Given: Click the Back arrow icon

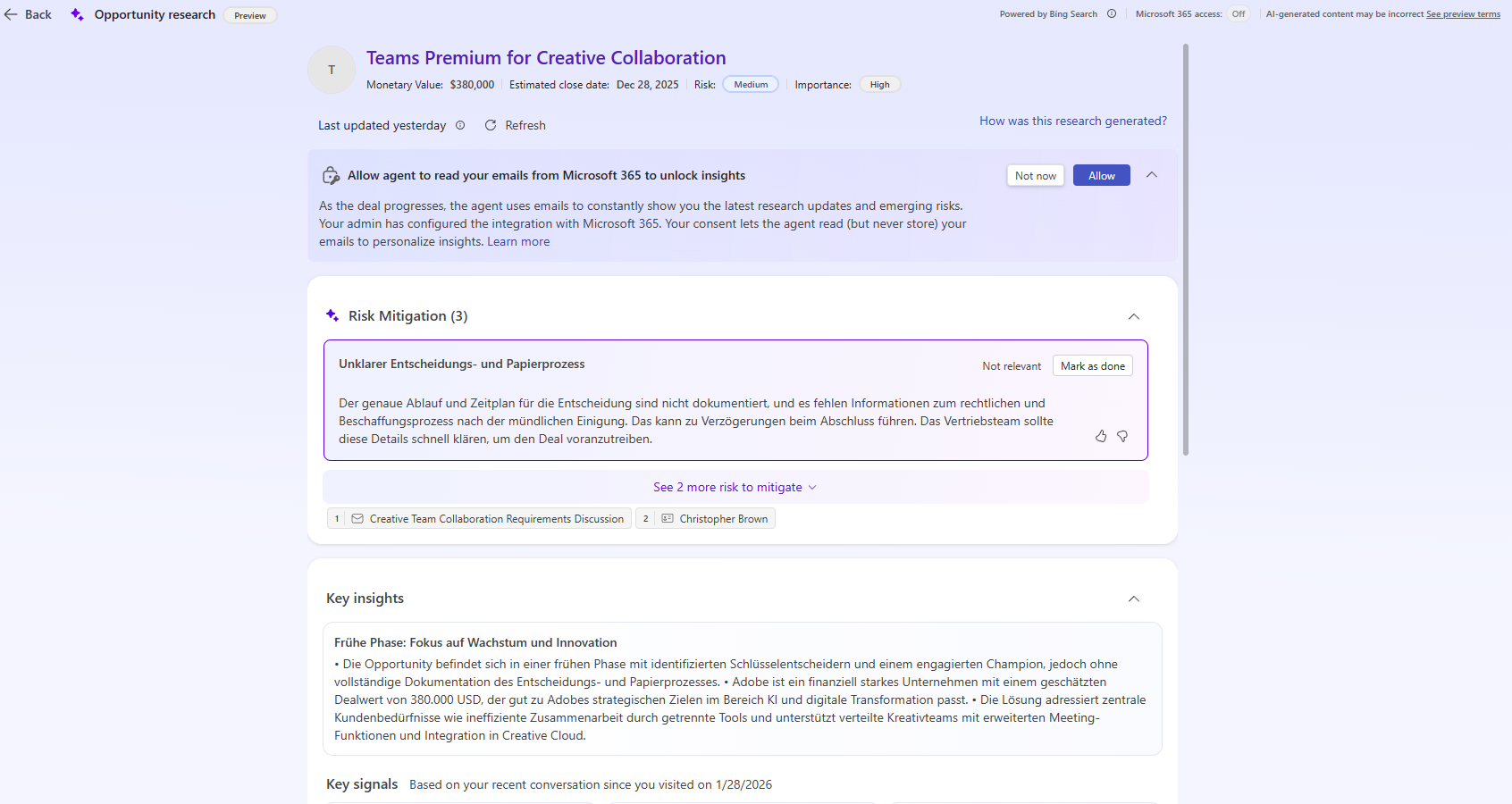Looking at the screenshot, I should tap(12, 14).
